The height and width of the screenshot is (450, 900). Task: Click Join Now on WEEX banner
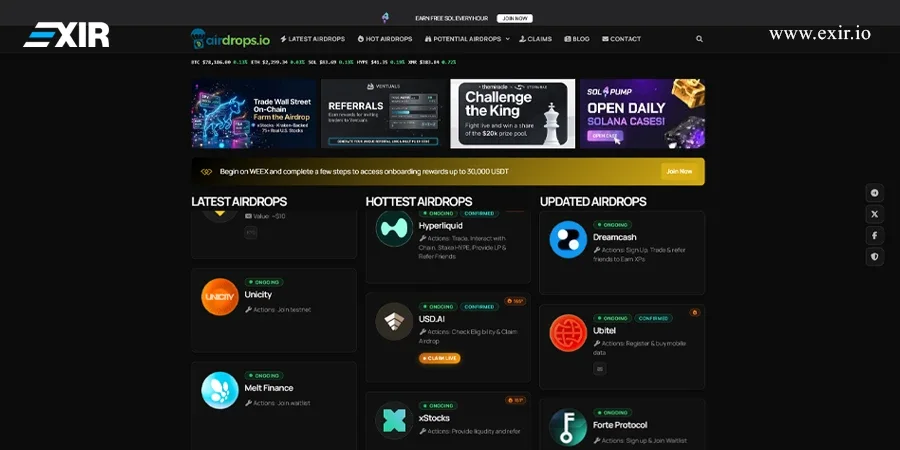pos(680,172)
